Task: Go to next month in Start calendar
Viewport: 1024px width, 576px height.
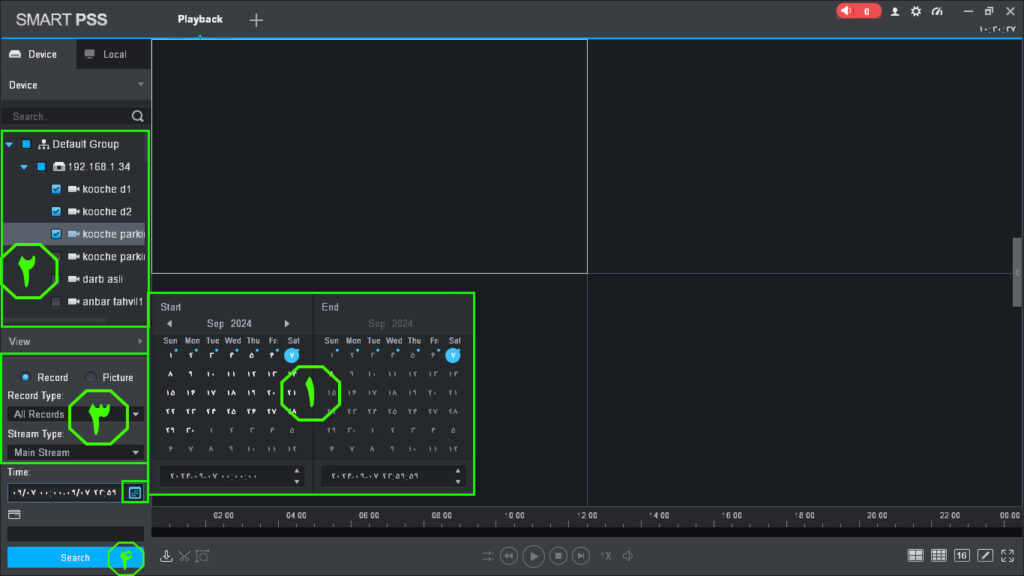Action: click(287, 324)
